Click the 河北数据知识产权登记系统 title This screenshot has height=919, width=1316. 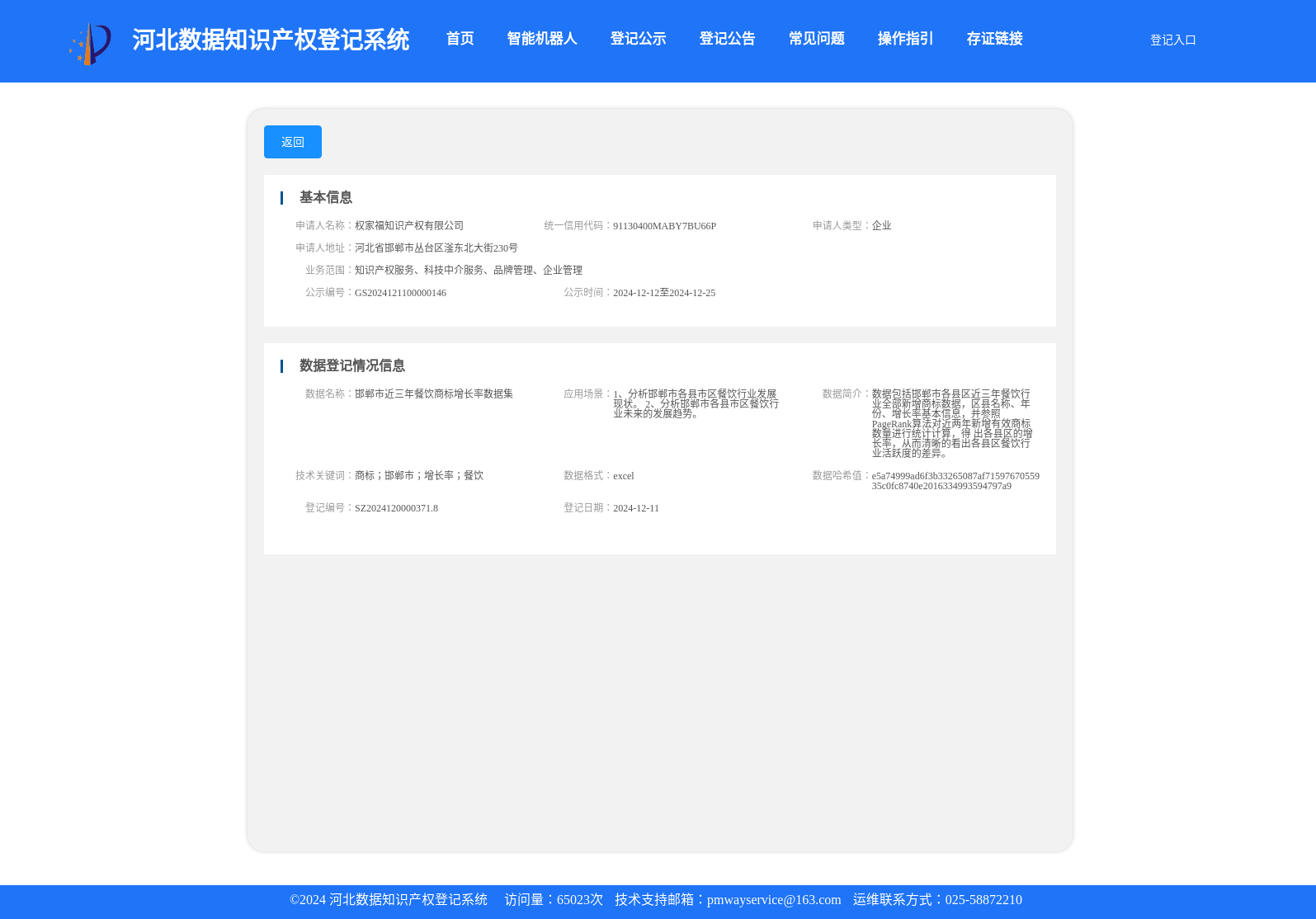pos(271,40)
